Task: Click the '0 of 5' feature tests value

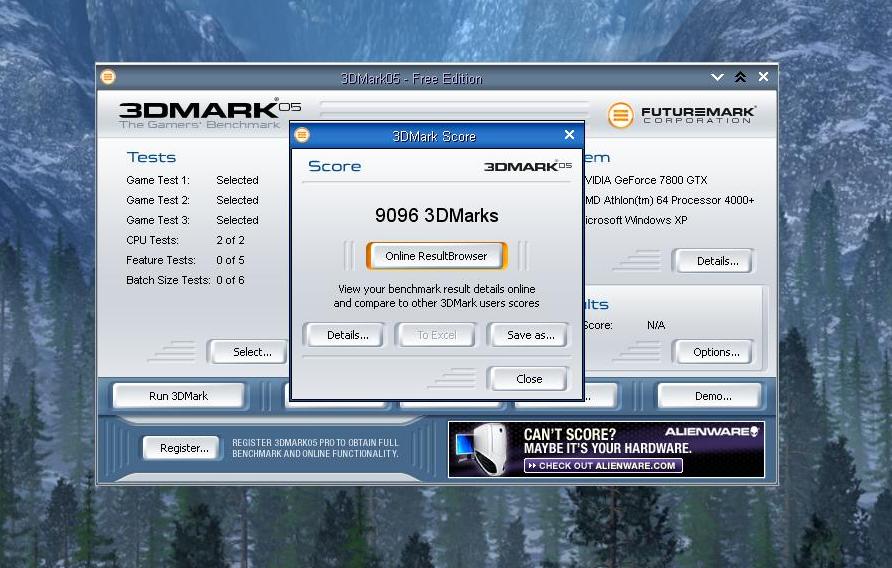Action: tap(230, 260)
